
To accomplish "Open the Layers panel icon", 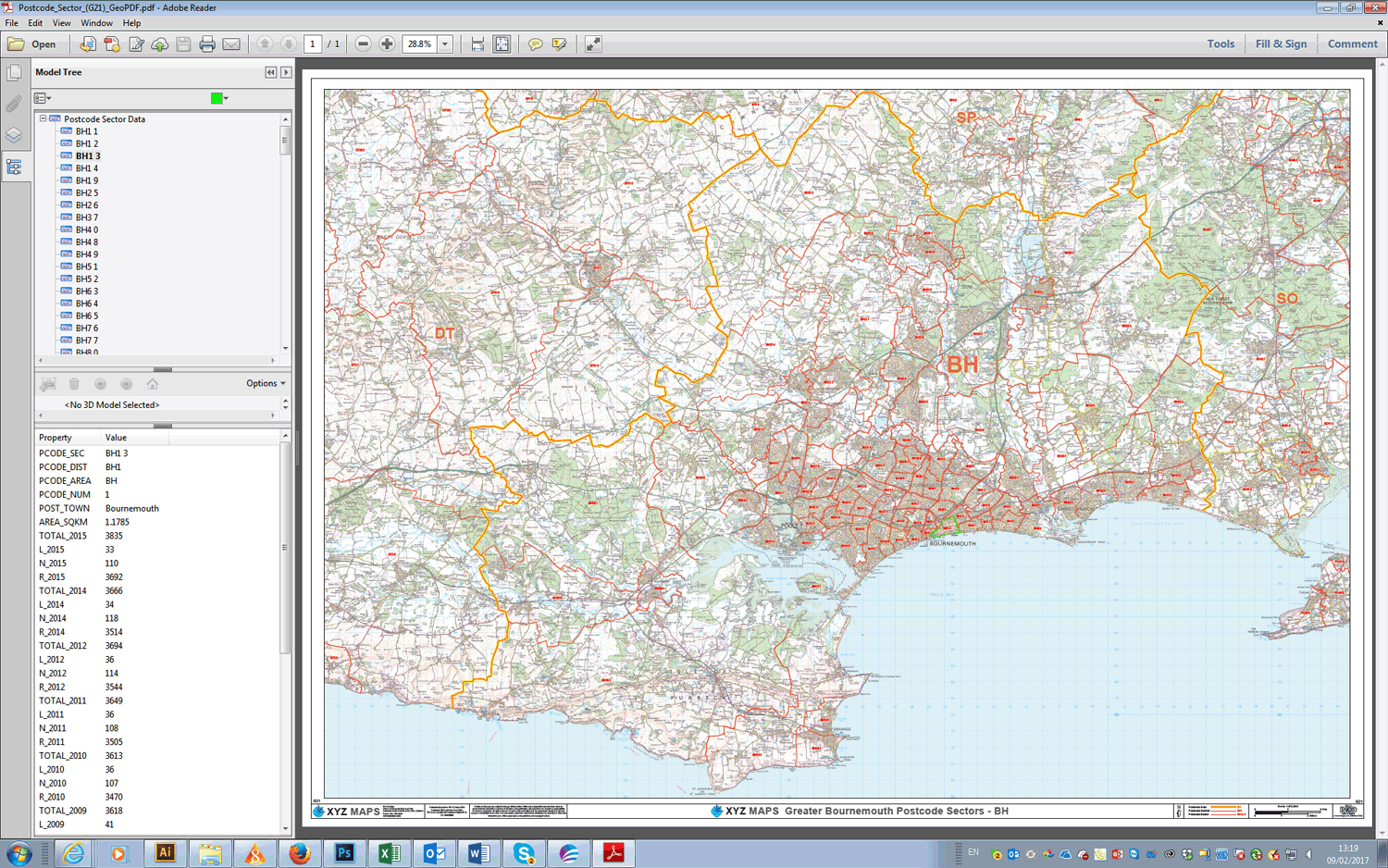I will click(x=14, y=135).
